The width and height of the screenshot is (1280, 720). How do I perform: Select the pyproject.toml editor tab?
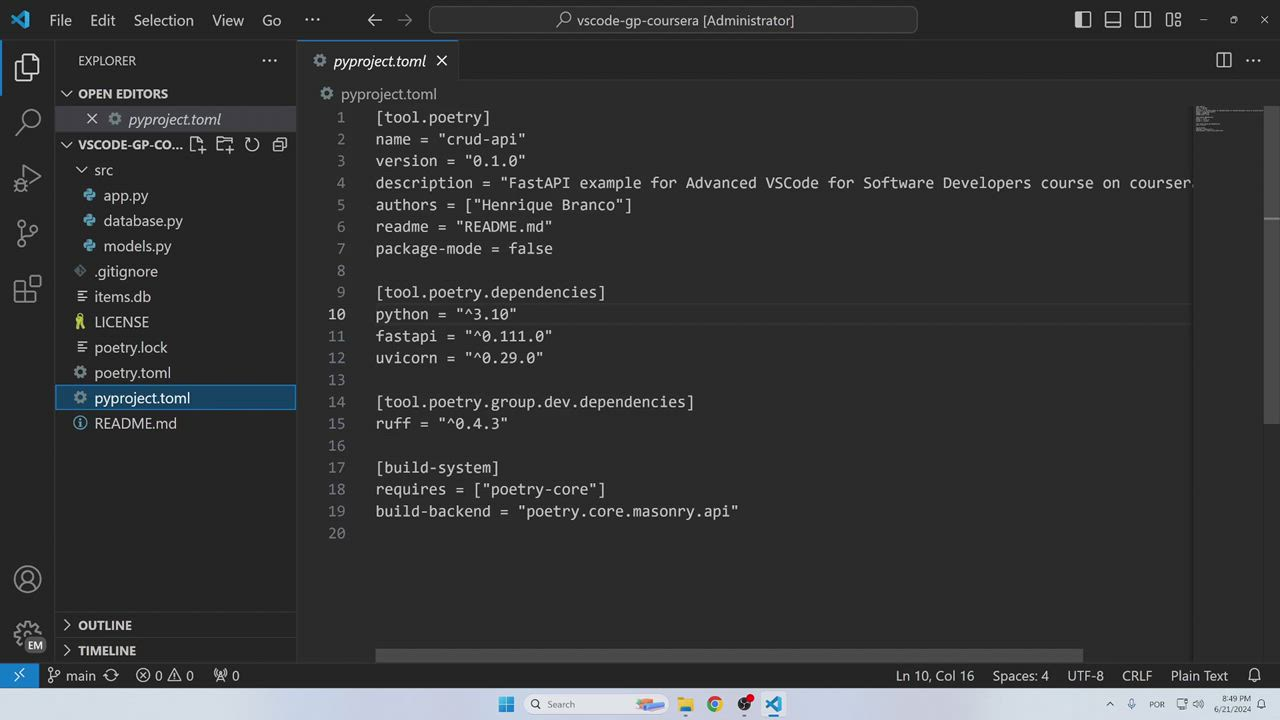pos(379,61)
